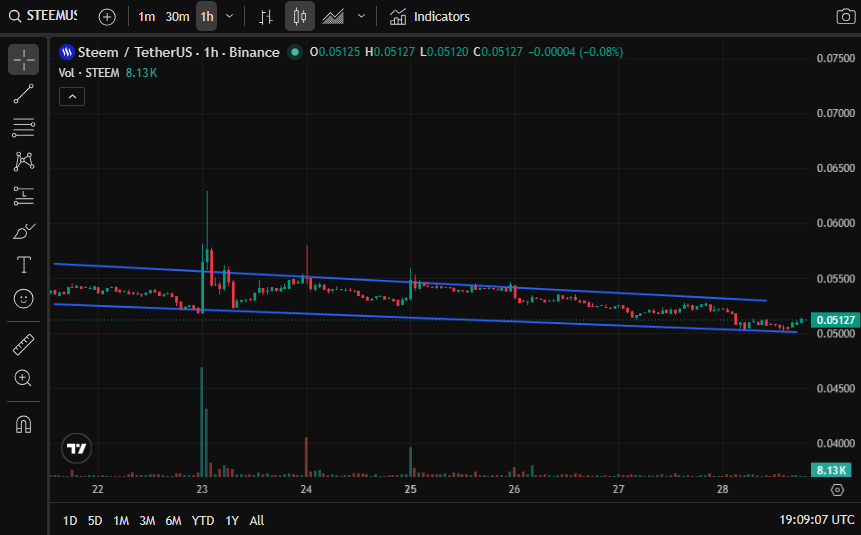
Task: Select the Text annotation tool
Action: click(24, 265)
